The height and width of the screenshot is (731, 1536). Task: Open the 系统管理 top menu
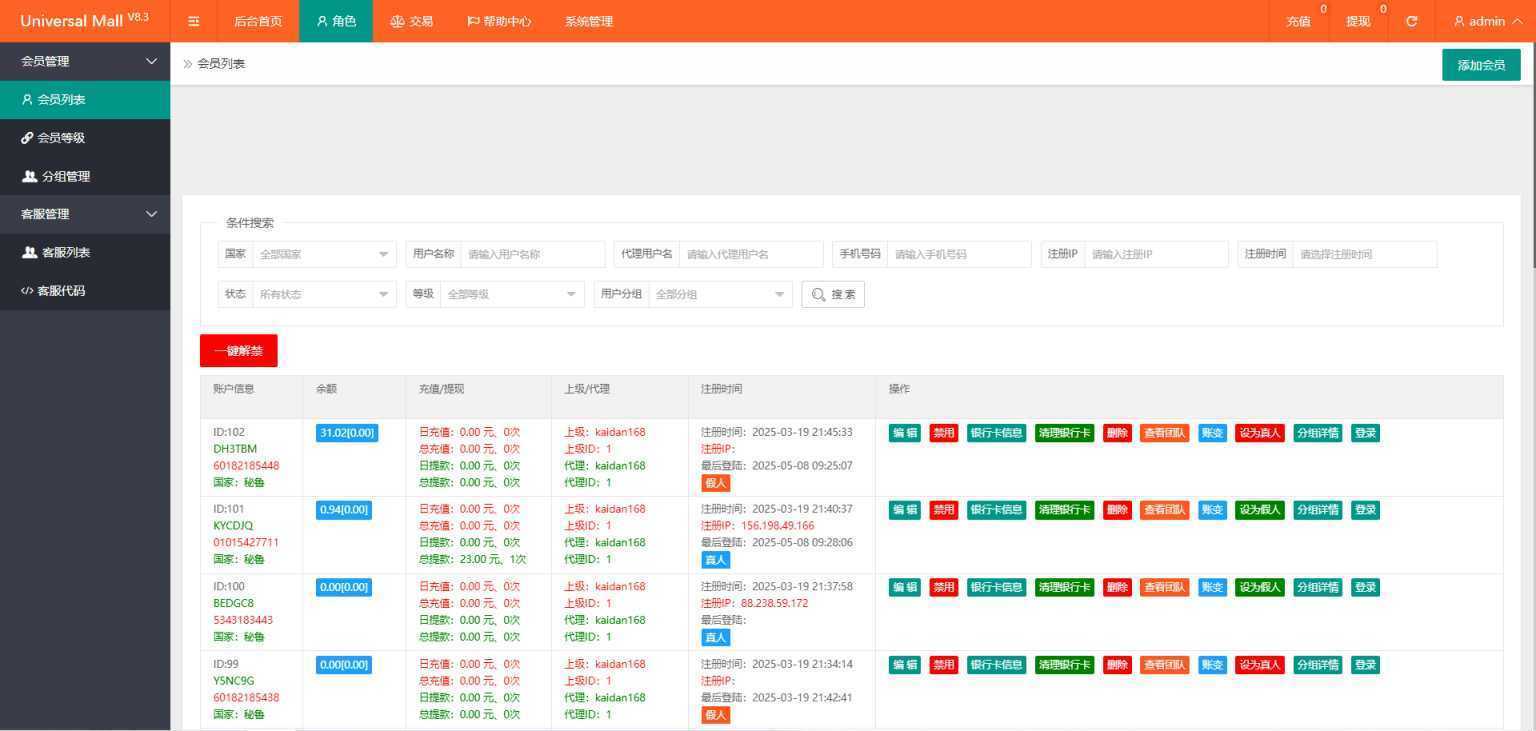coord(588,21)
